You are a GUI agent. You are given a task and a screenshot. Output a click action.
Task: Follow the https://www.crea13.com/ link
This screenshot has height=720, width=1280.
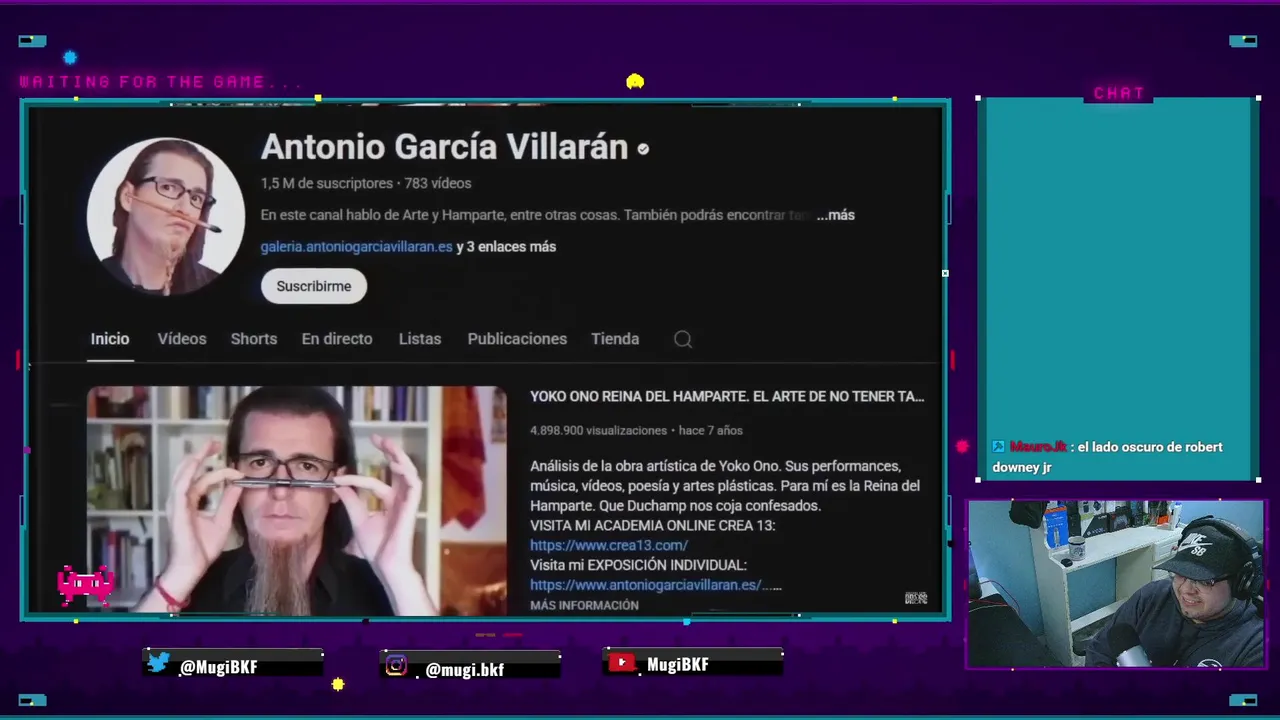tap(609, 545)
